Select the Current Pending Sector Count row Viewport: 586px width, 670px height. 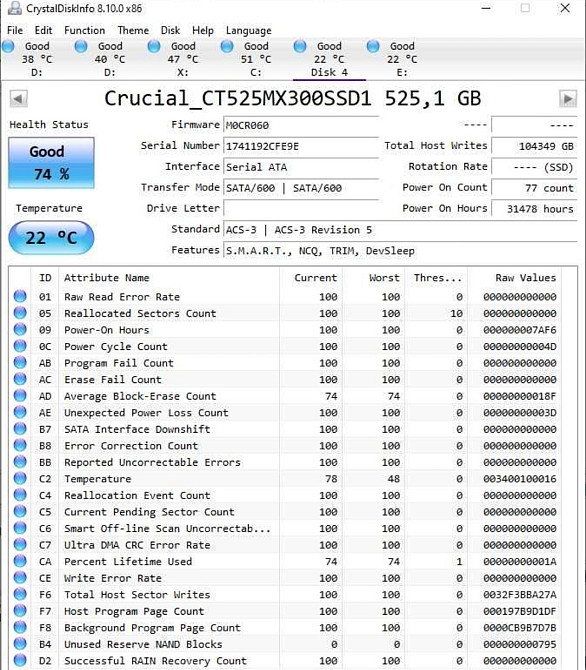coord(285,512)
